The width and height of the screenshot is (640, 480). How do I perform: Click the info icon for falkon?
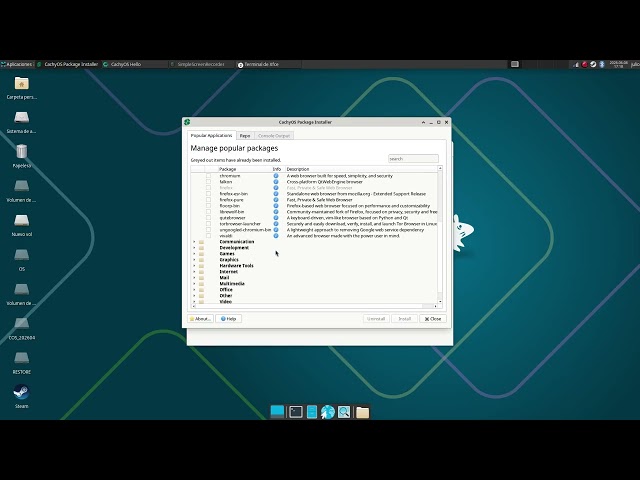[x=276, y=182]
